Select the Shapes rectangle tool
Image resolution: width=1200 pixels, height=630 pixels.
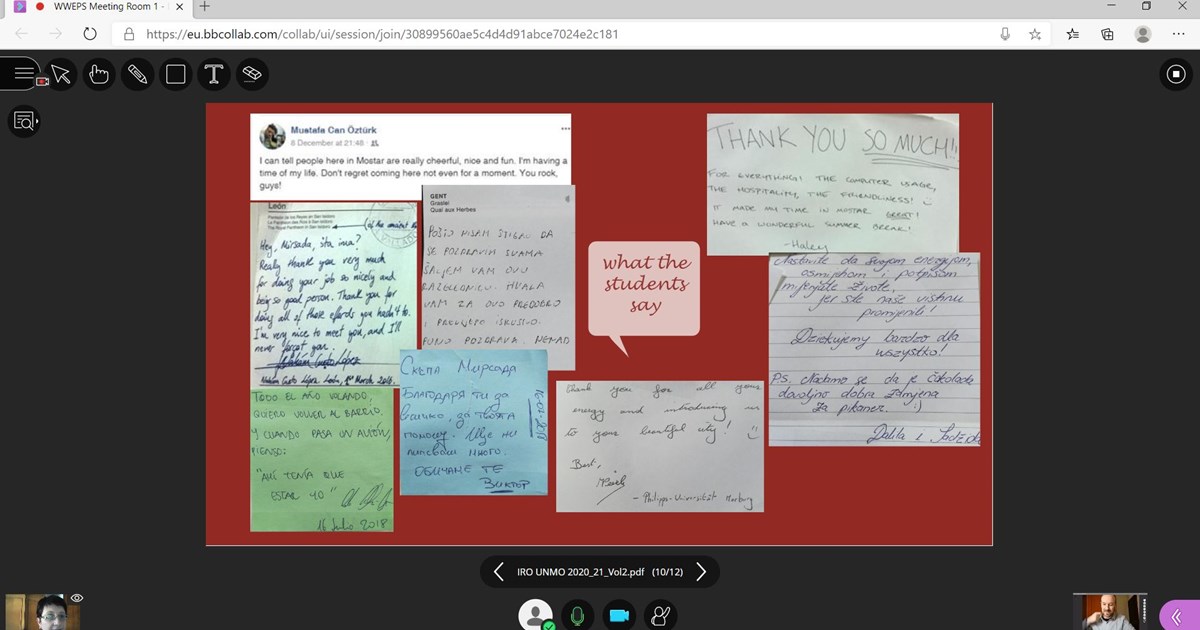175,74
